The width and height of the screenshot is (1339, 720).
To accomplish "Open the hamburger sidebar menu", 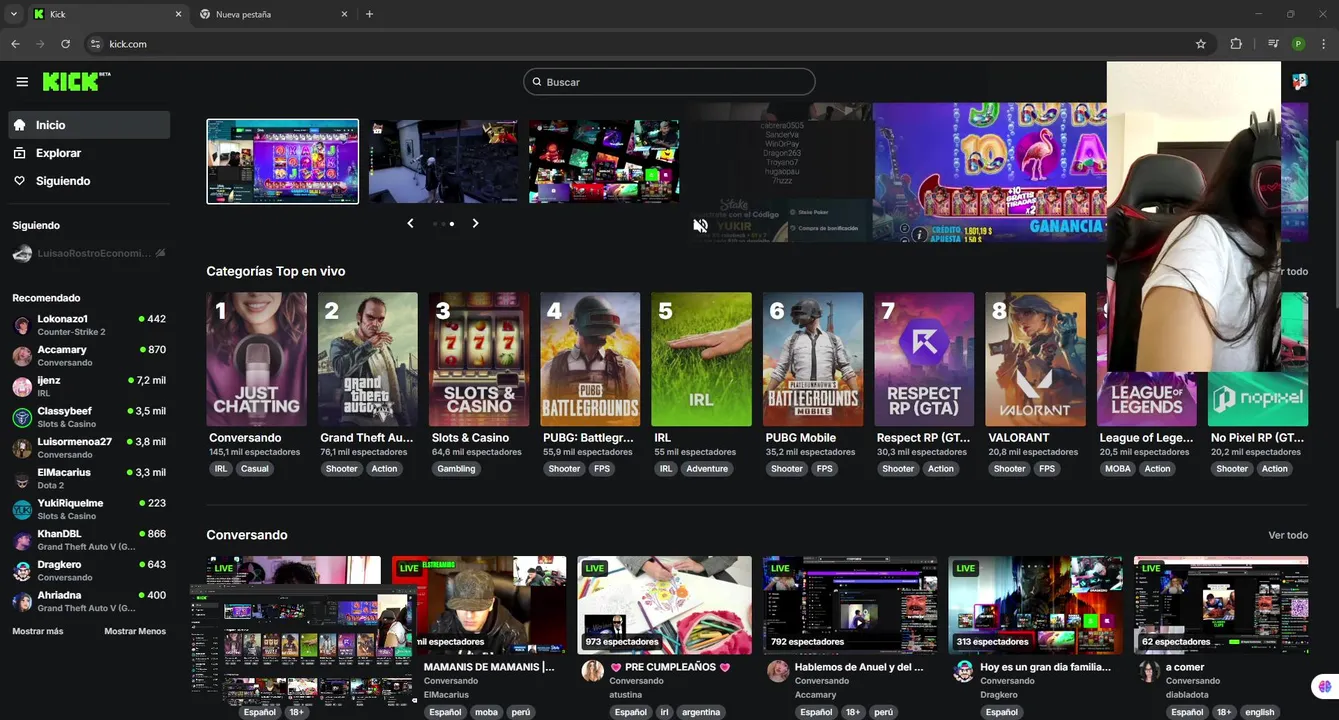I will tap(22, 82).
